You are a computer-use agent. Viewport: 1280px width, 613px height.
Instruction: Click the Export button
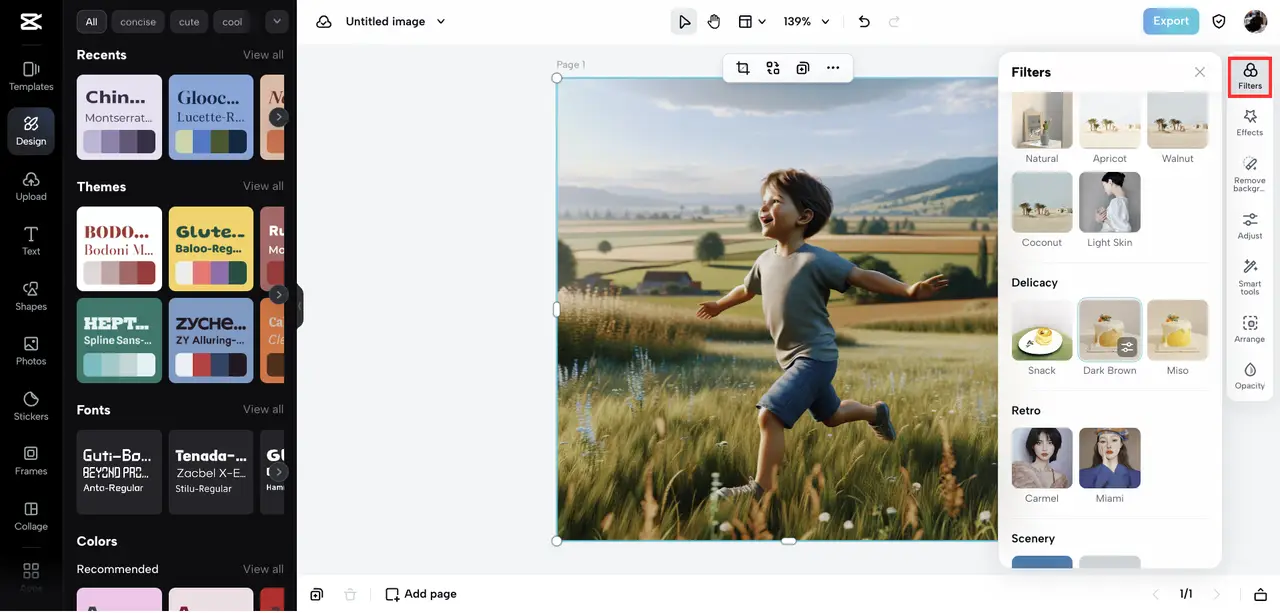1171,21
